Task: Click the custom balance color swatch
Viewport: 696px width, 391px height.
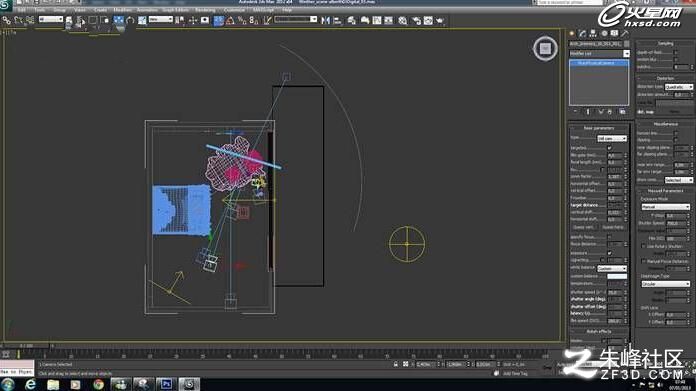Action: click(x=617, y=276)
